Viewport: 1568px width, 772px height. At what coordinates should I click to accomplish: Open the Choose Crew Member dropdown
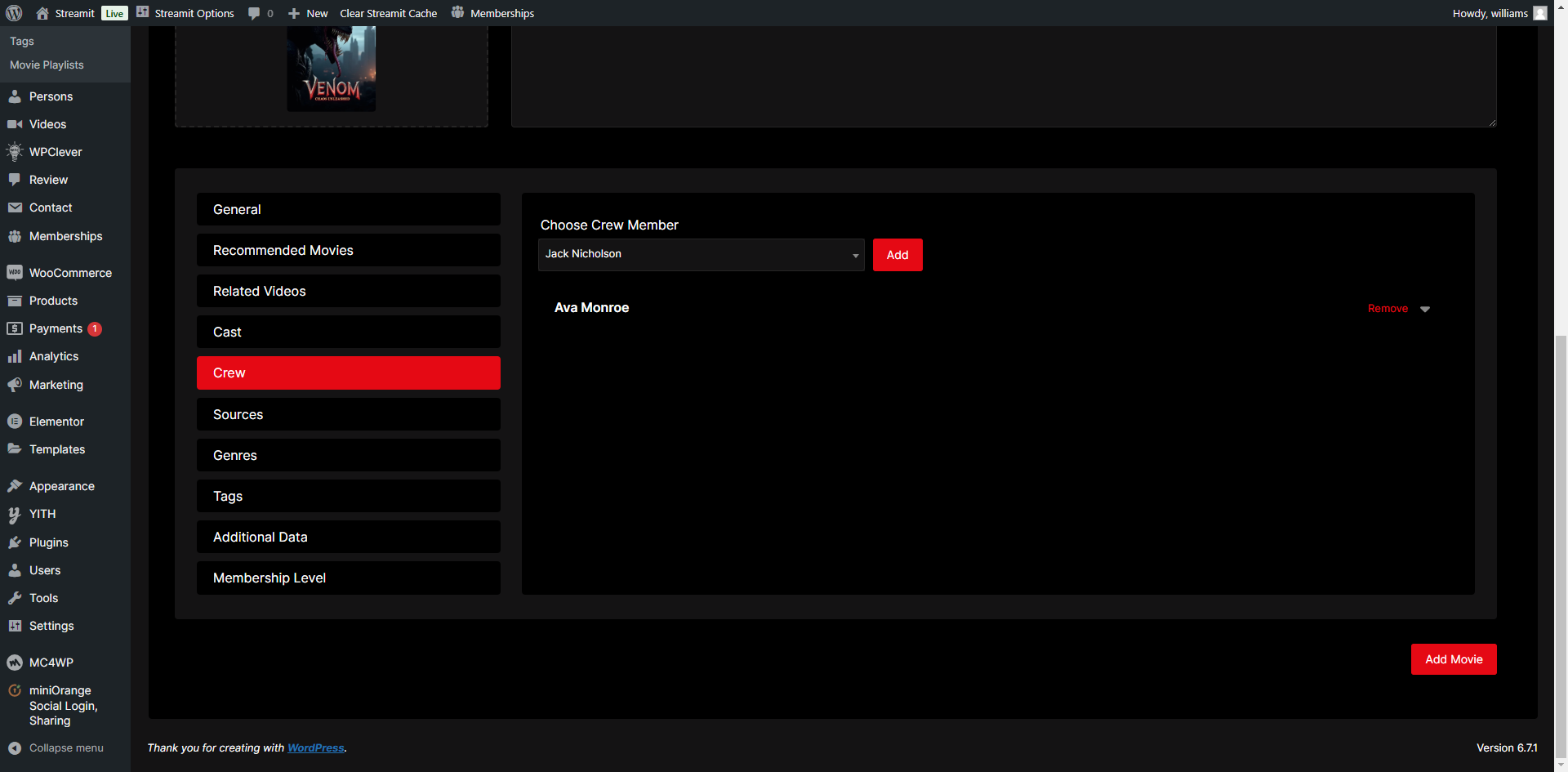[701, 255]
